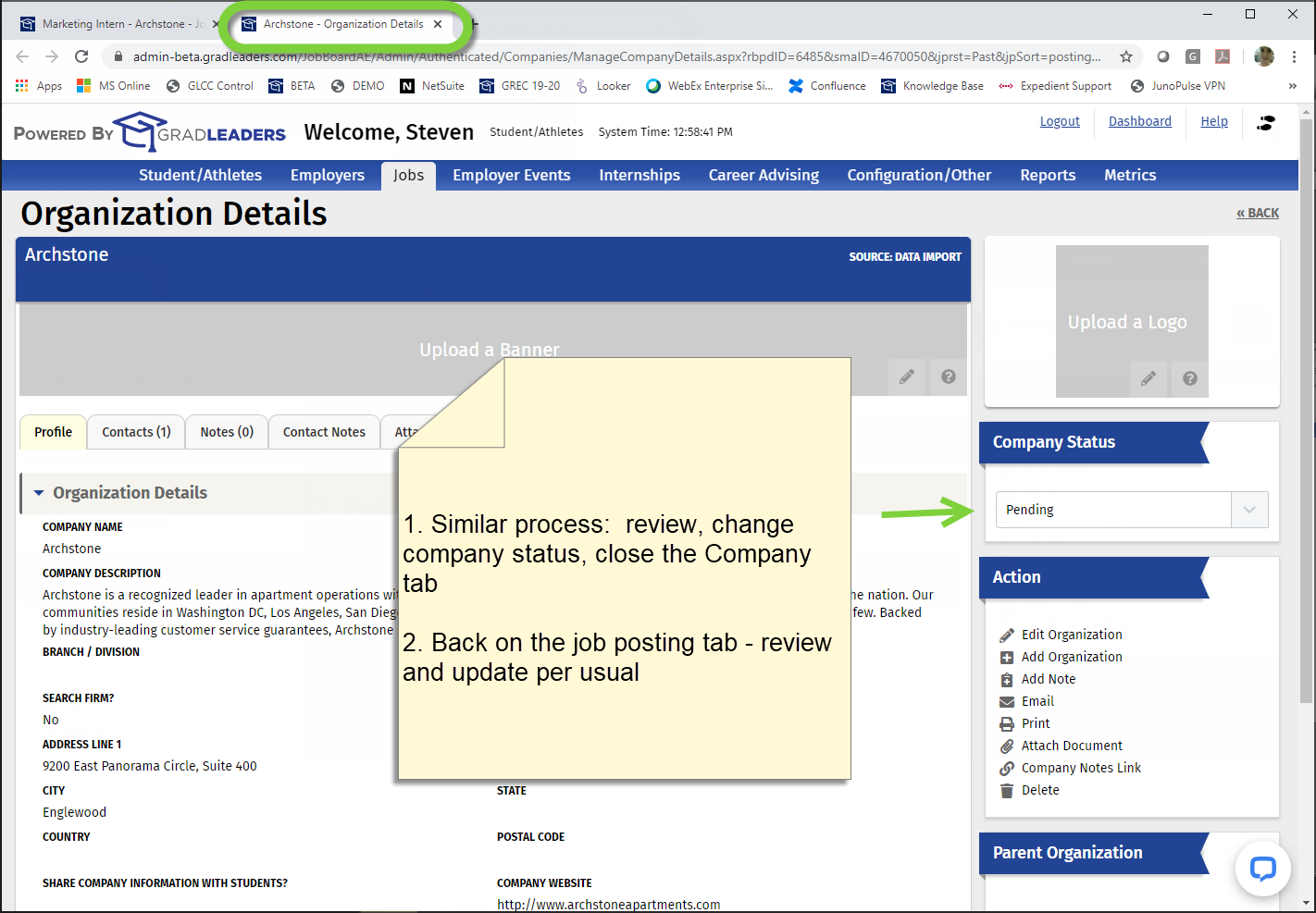Open the Internships menu
The image size is (1316, 913).
[639, 175]
